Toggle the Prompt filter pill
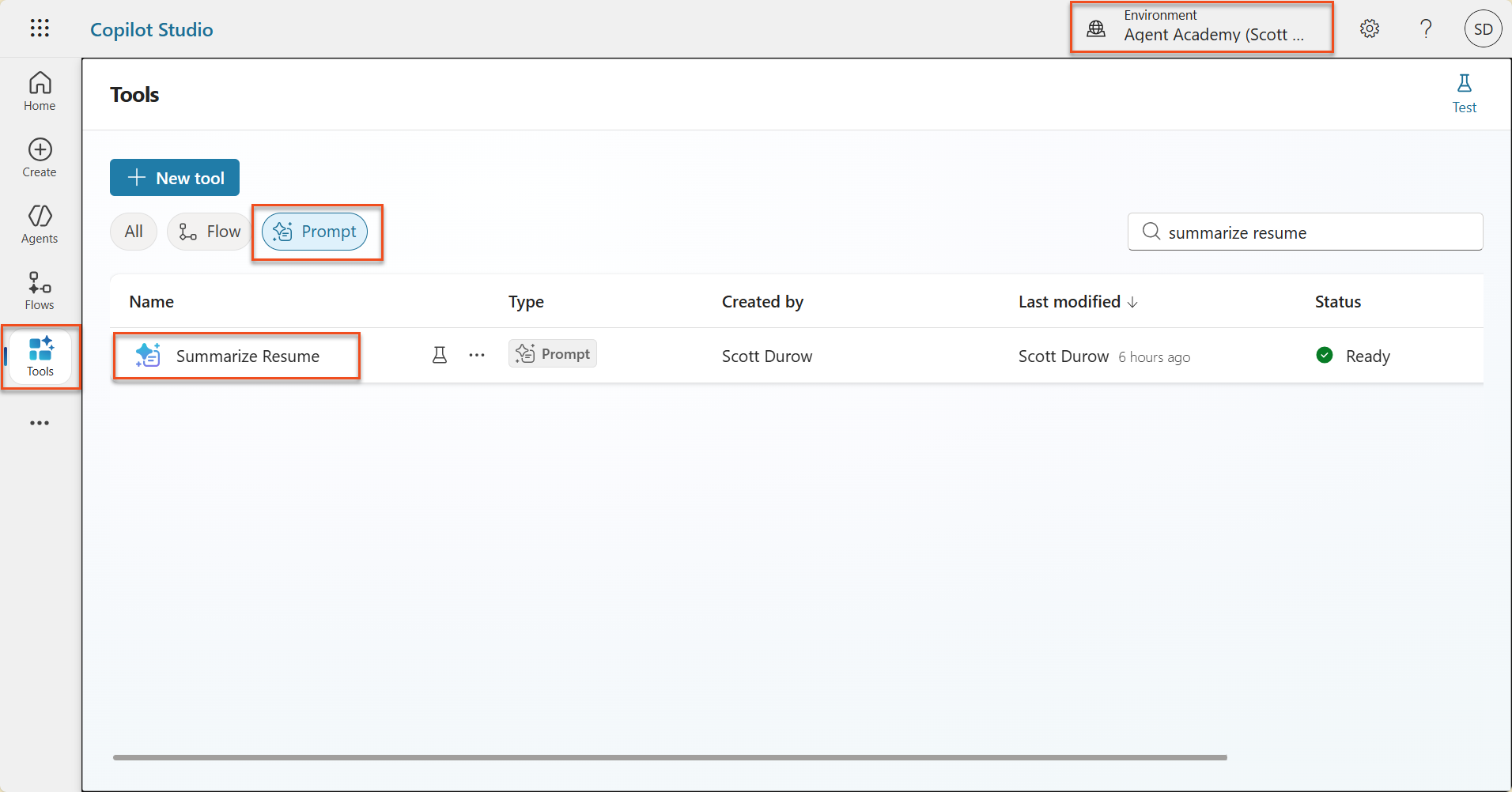This screenshot has height=792, width=1512. coord(315,232)
